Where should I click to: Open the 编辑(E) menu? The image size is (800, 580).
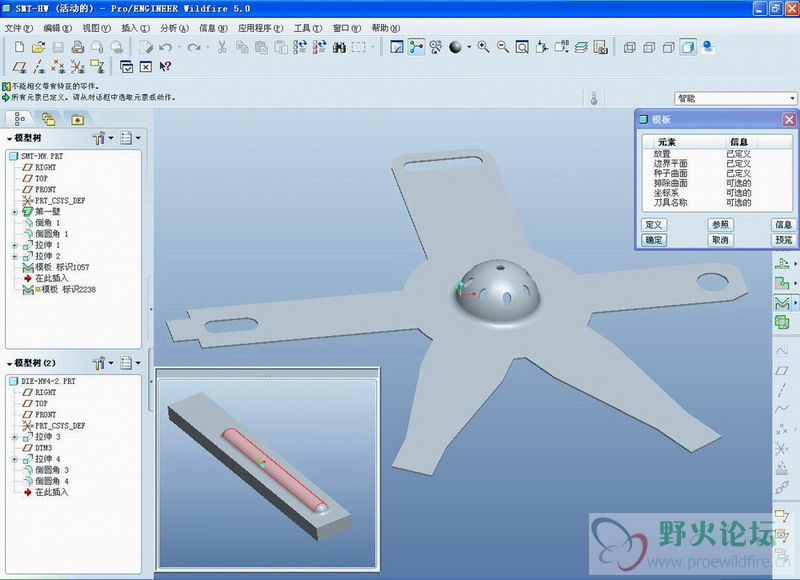tap(57, 28)
